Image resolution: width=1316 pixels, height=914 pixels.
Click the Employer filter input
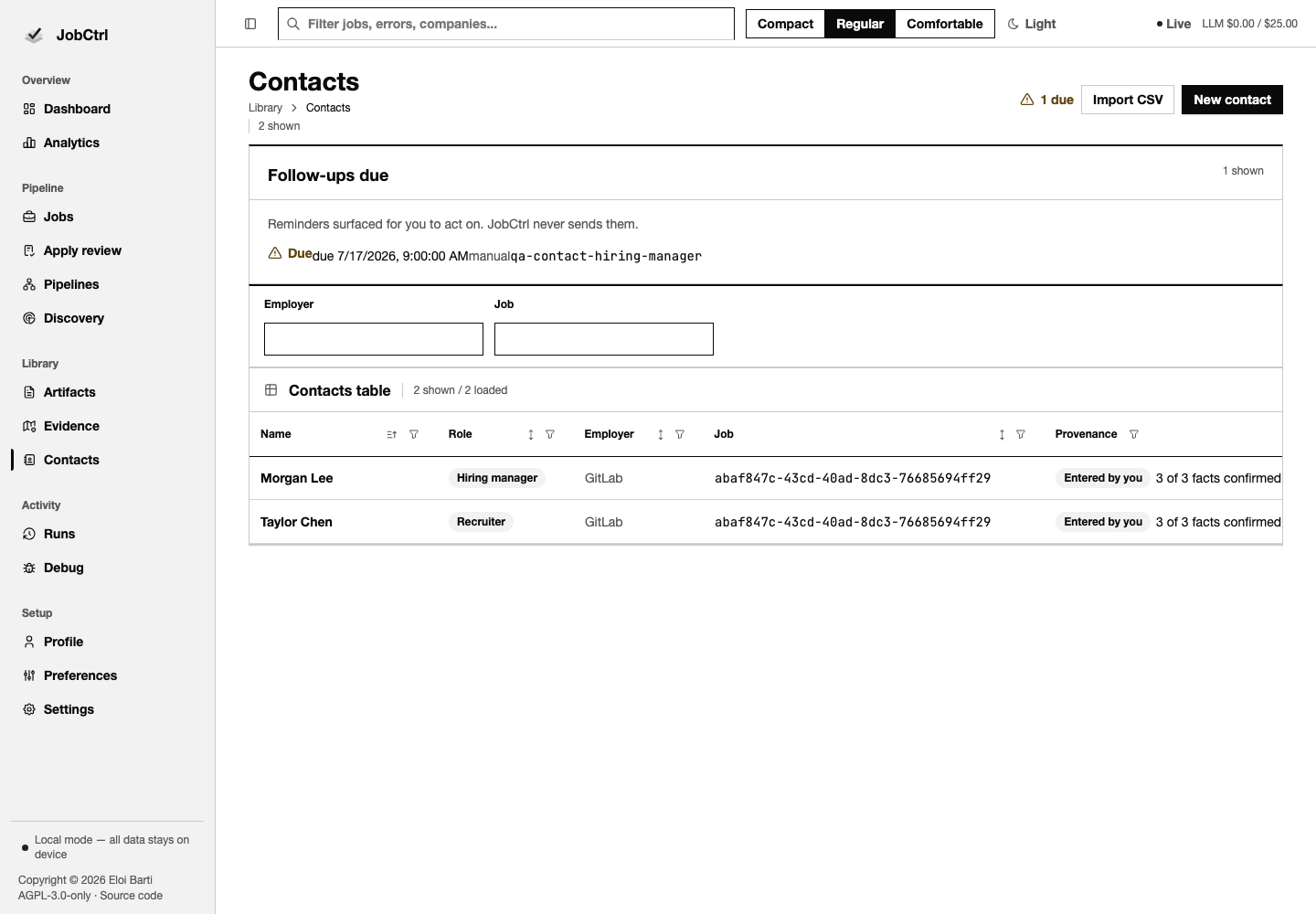(x=374, y=339)
